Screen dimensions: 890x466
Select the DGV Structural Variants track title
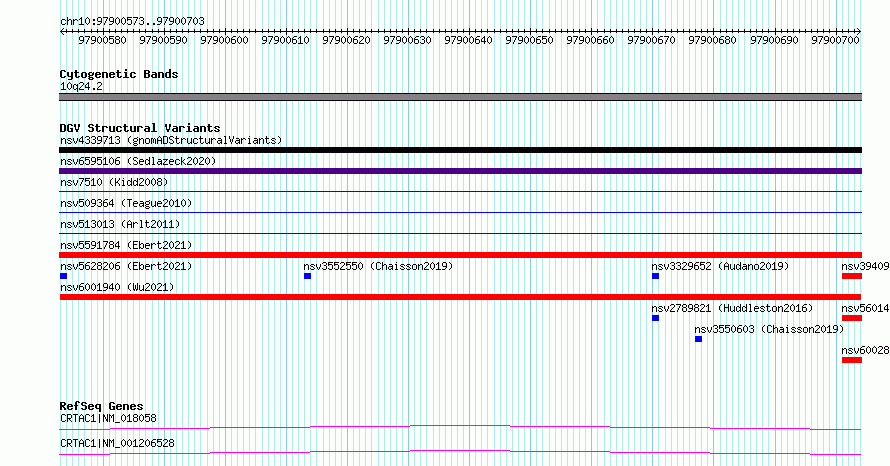[x=140, y=128]
